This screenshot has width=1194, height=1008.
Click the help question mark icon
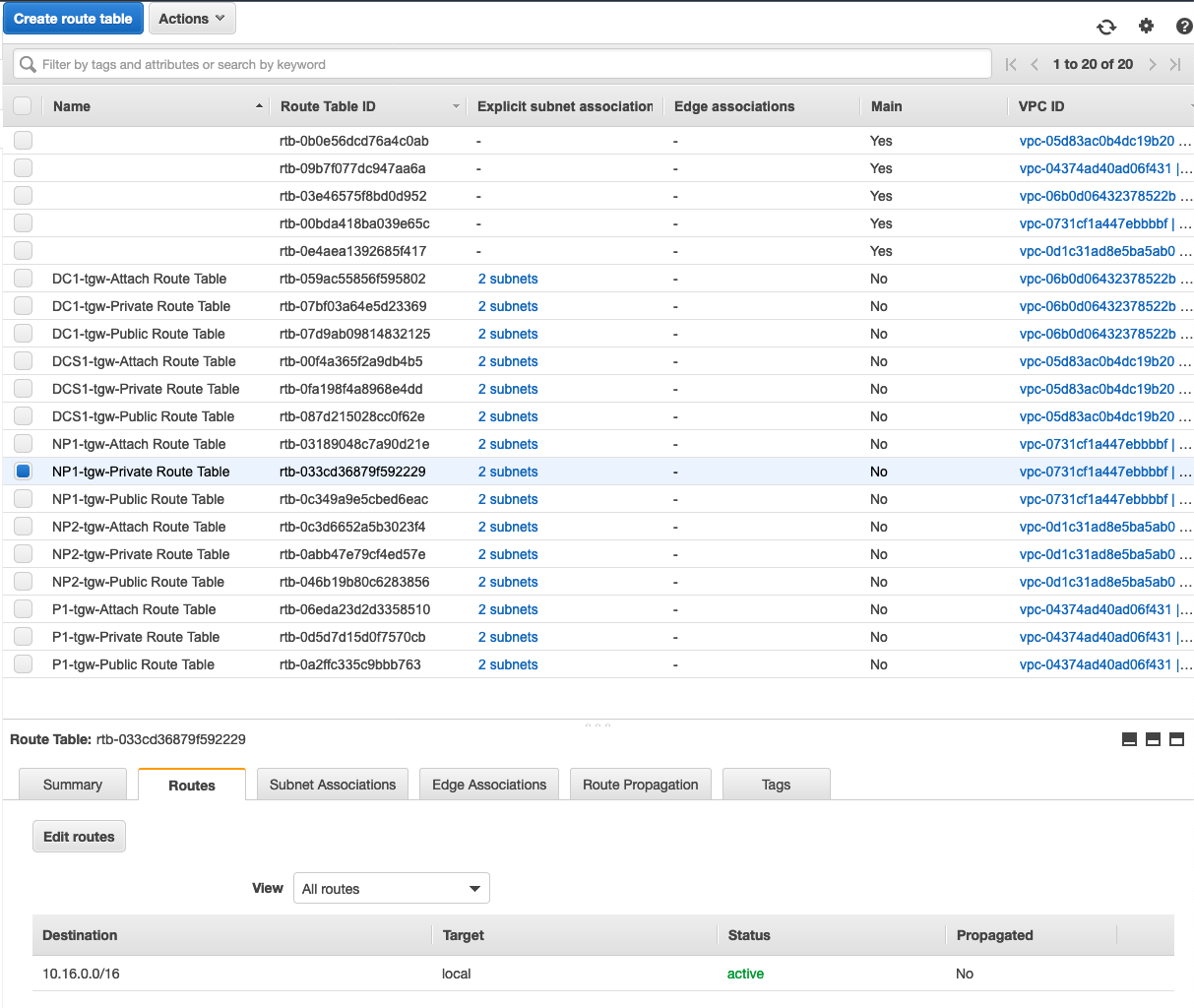point(1183,27)
